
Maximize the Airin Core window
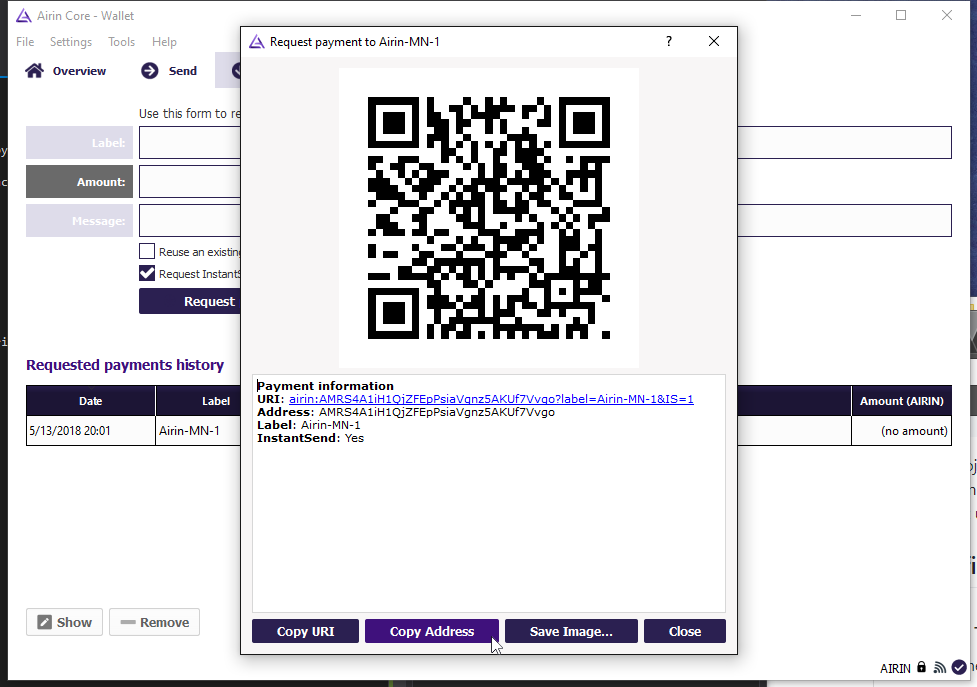[x=901, y=15]
